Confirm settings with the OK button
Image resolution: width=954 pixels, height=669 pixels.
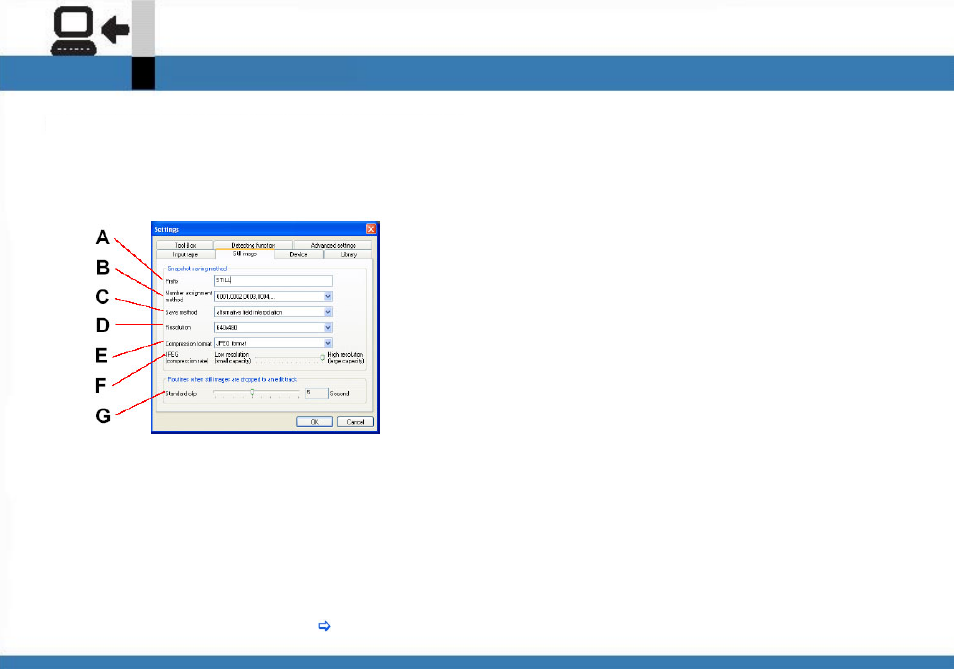(315, 421)
